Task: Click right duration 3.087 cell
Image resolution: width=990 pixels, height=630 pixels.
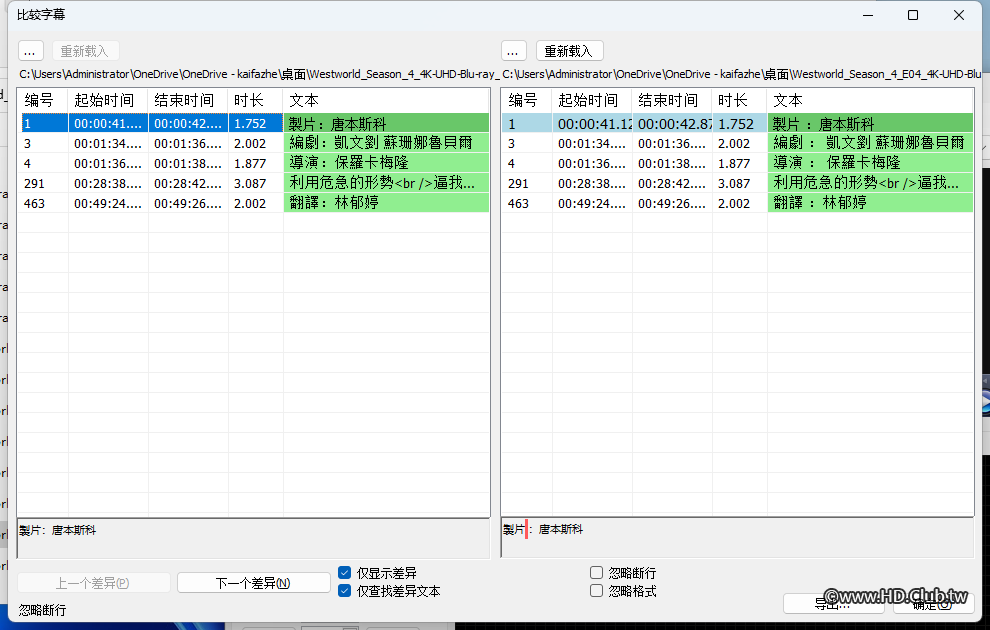Action: [x=740, y=183]
